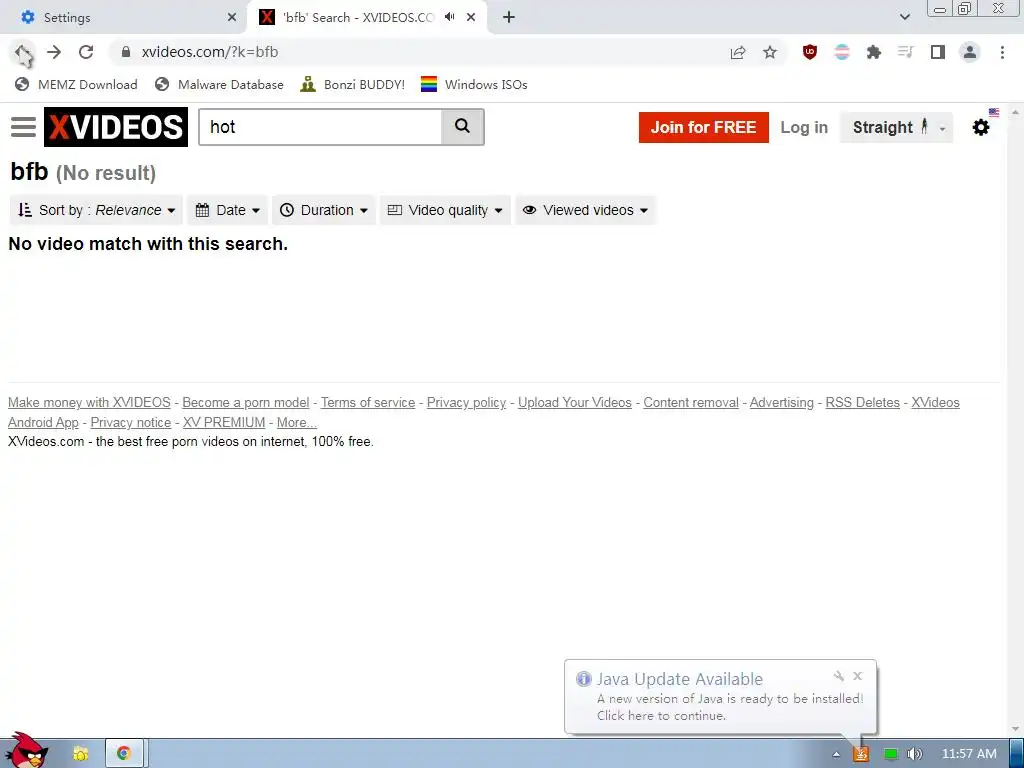Open the volume speaker tray icon
The image size is (1024, 768).
tap(914, 754)
